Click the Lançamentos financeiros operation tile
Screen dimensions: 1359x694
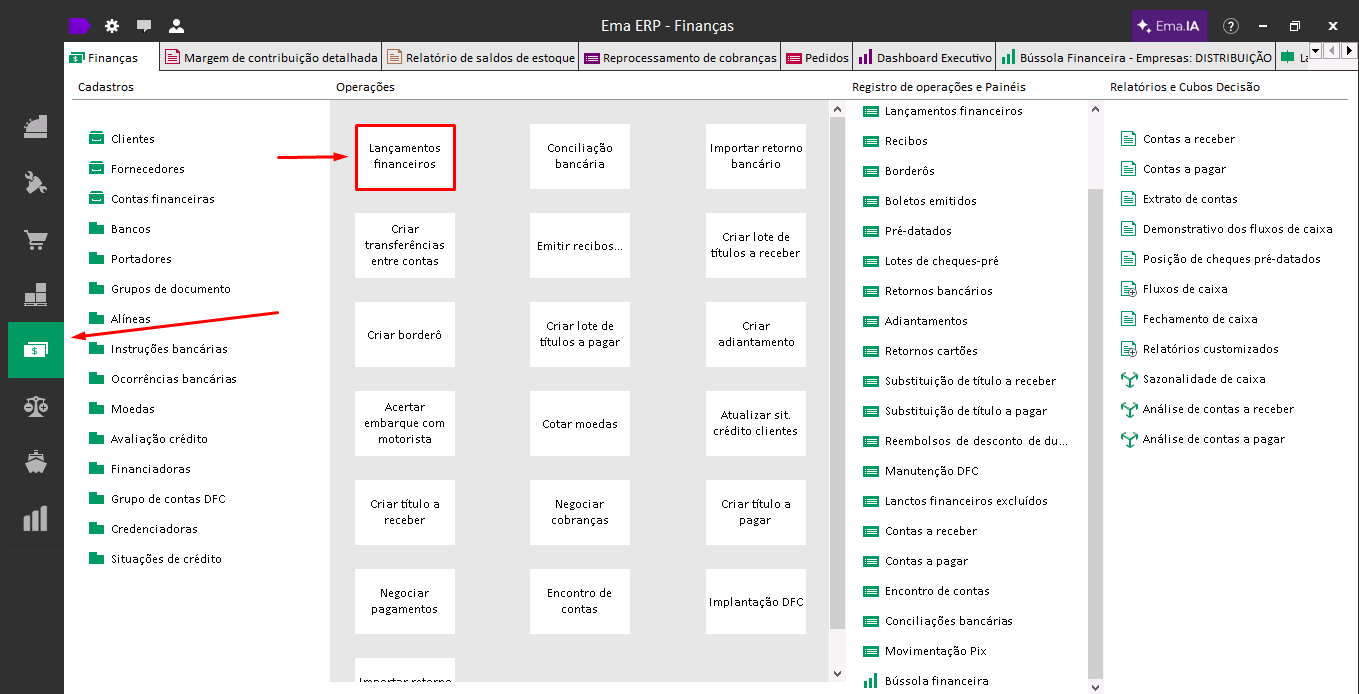(405, 156)
